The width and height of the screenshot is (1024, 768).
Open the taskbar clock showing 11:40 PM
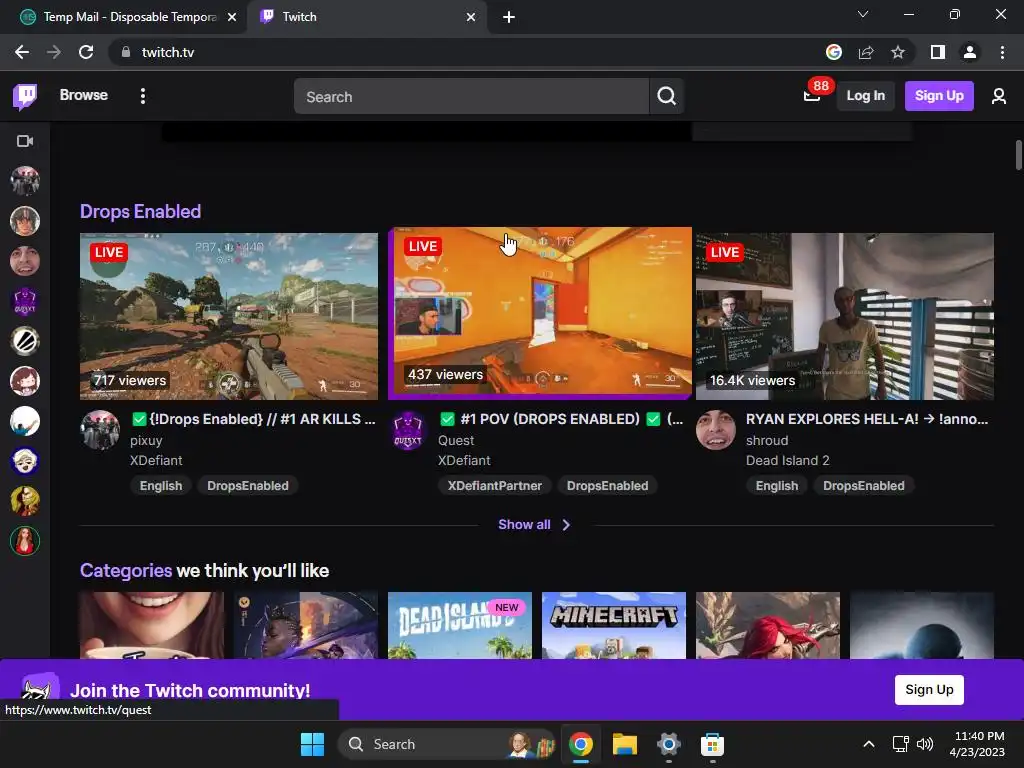[977, 744]
